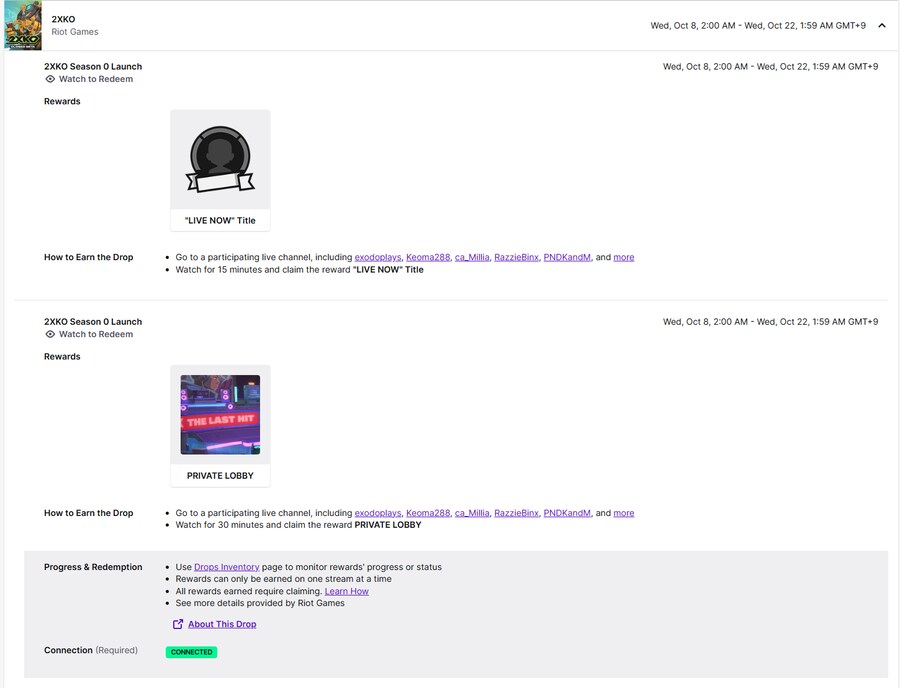900x688 pixels.
Task: Click the external link icon beside About This Drop
Action: coord(178,624)
